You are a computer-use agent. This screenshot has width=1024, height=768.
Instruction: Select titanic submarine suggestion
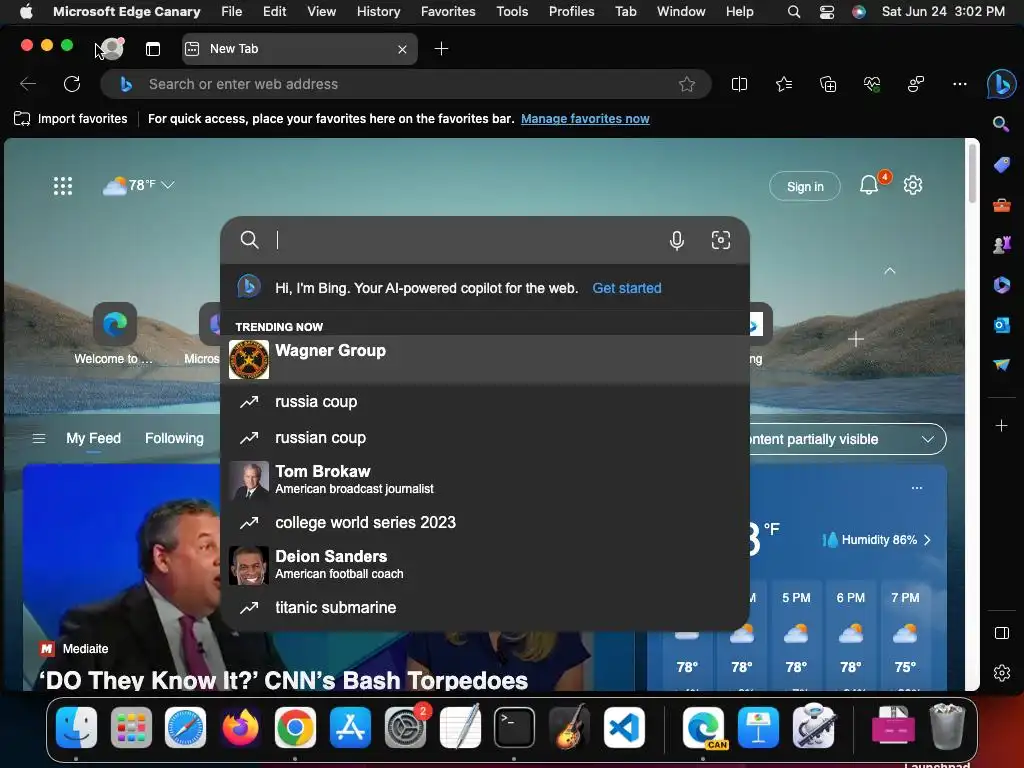pos(485,607)
